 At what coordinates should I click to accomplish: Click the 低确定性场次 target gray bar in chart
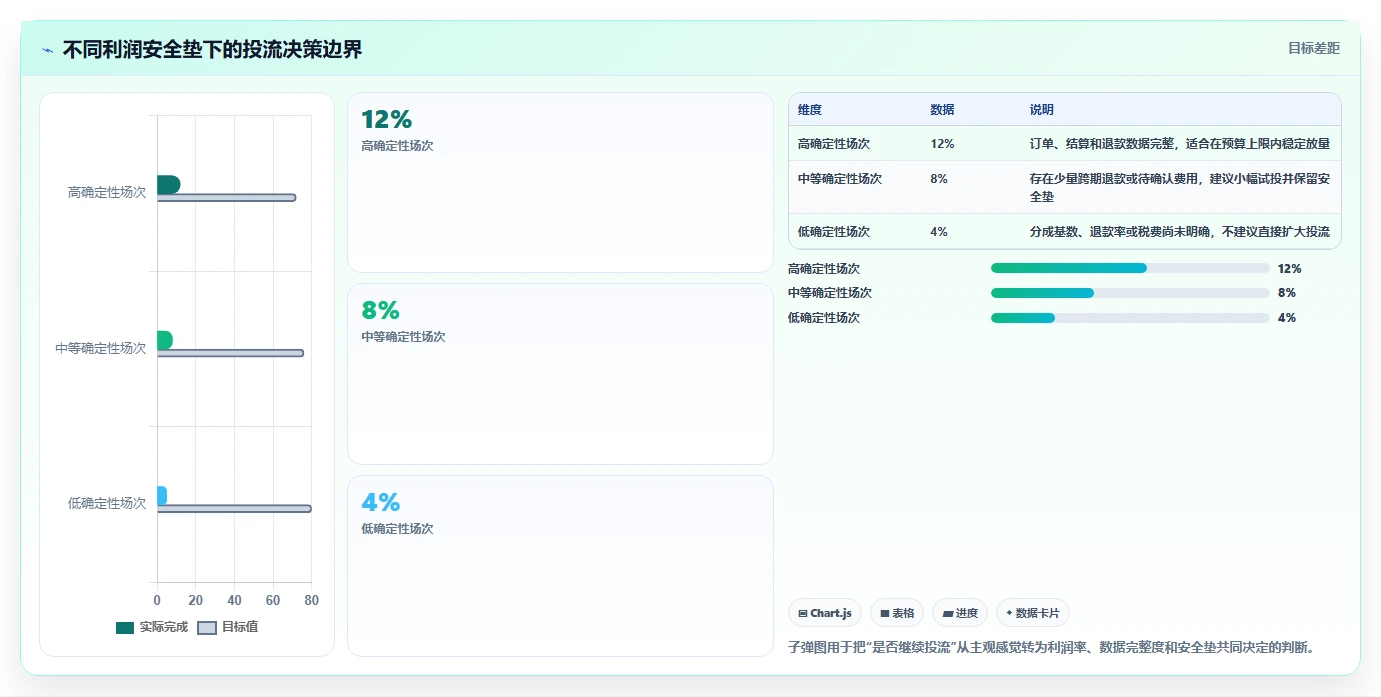tap(234, 509)
